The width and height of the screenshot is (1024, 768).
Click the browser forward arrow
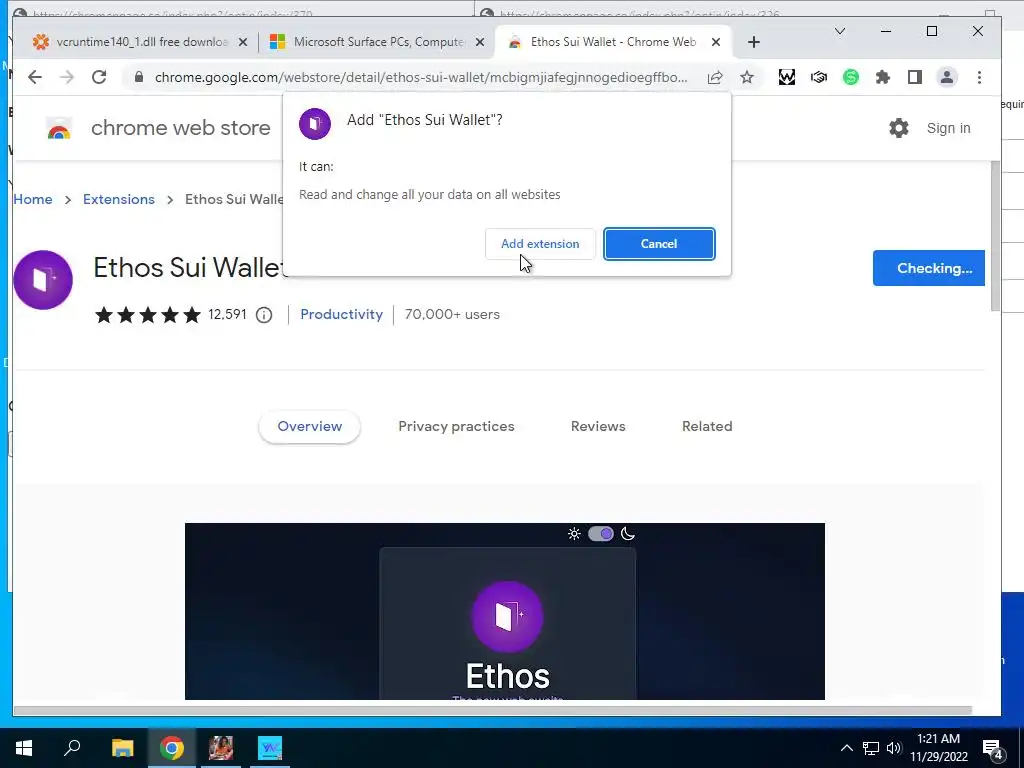[67, 77]
